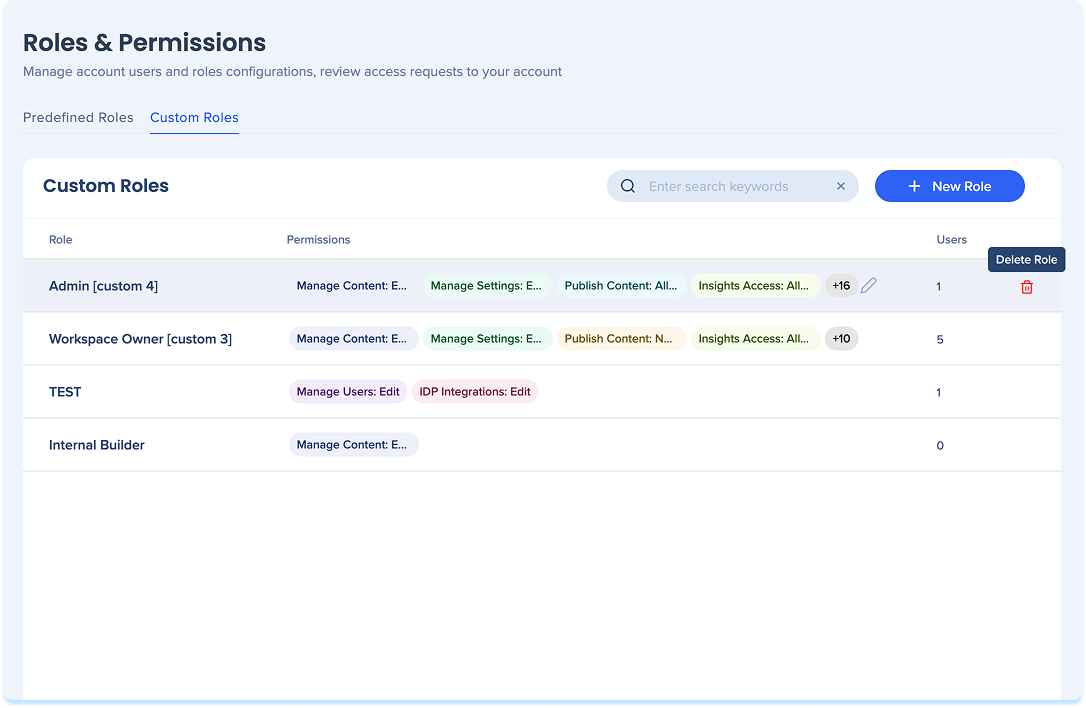Expand the +10 permissions badge

(x=840, y=339)
